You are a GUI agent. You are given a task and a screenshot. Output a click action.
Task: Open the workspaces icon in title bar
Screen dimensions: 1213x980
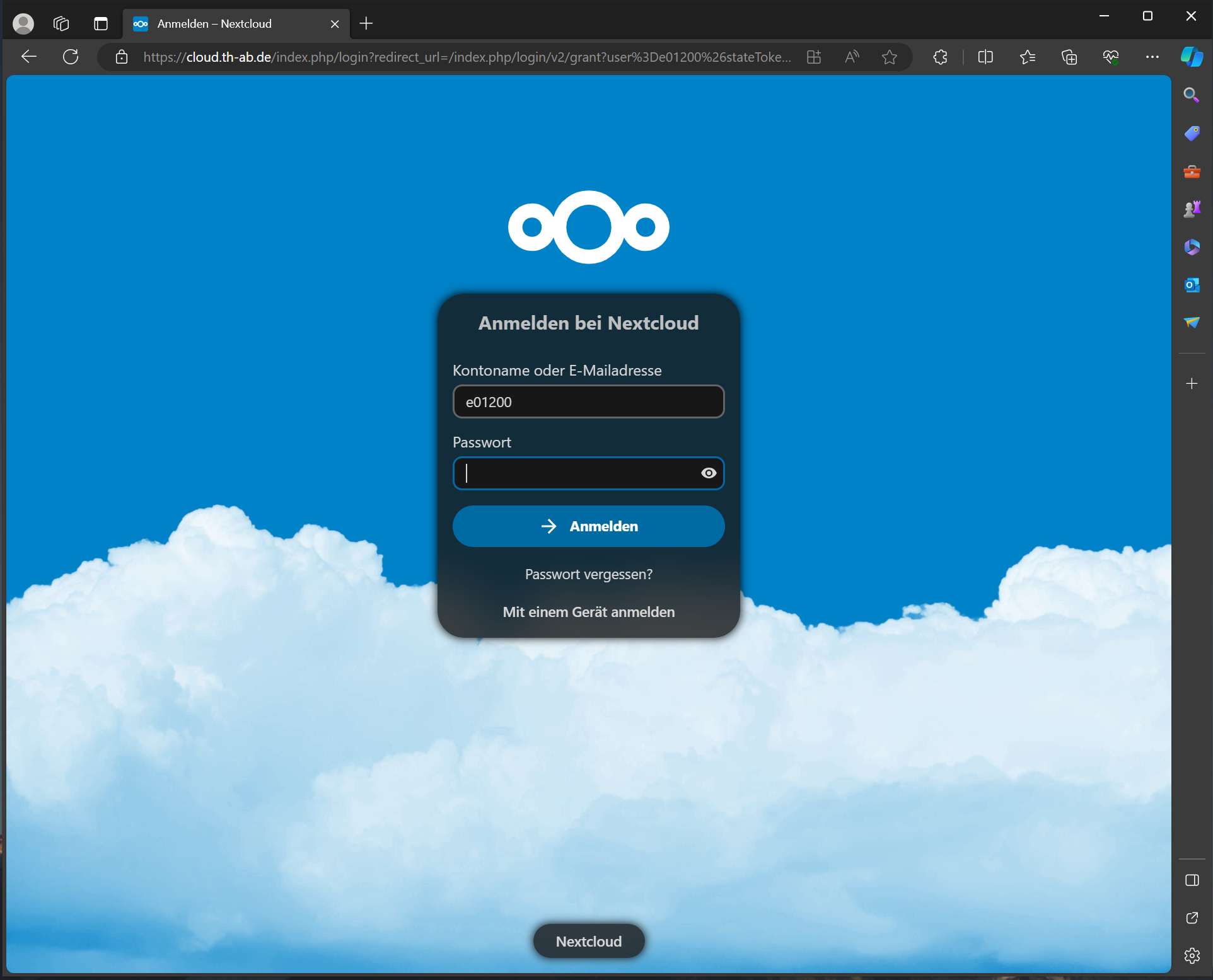coord(61,23)
